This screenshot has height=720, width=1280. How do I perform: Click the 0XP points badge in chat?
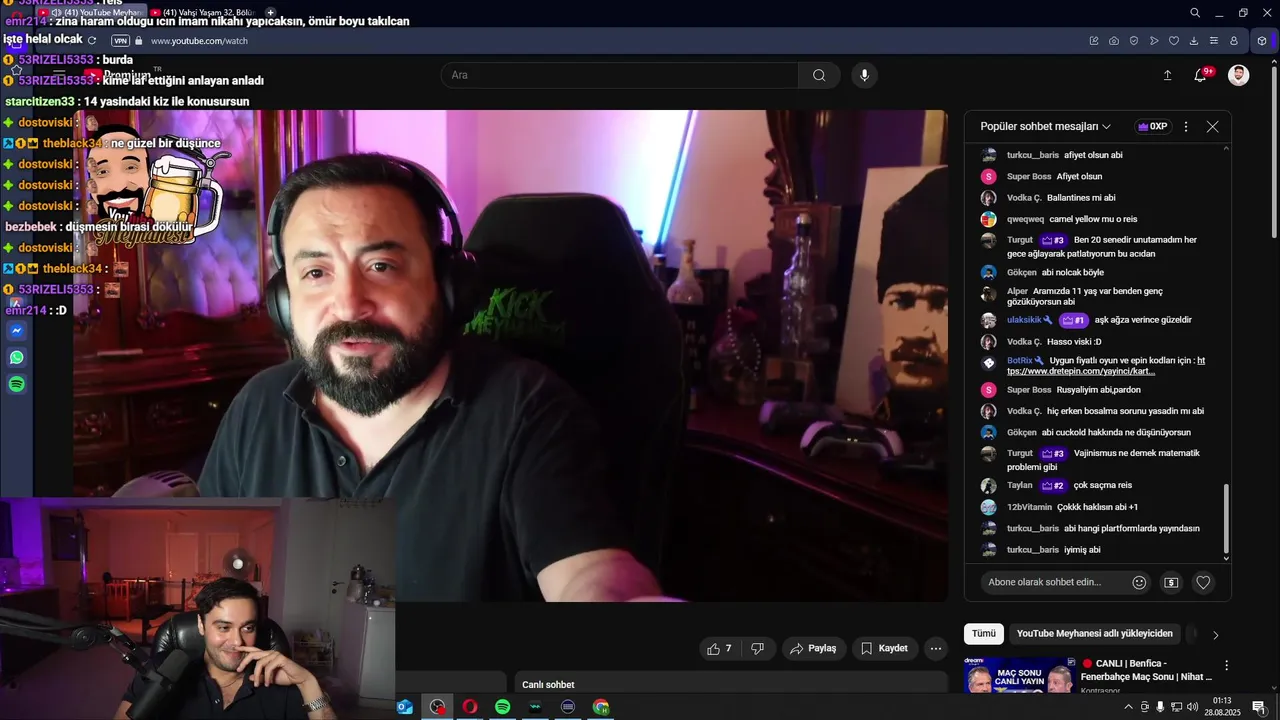[x=1154, y=127]
